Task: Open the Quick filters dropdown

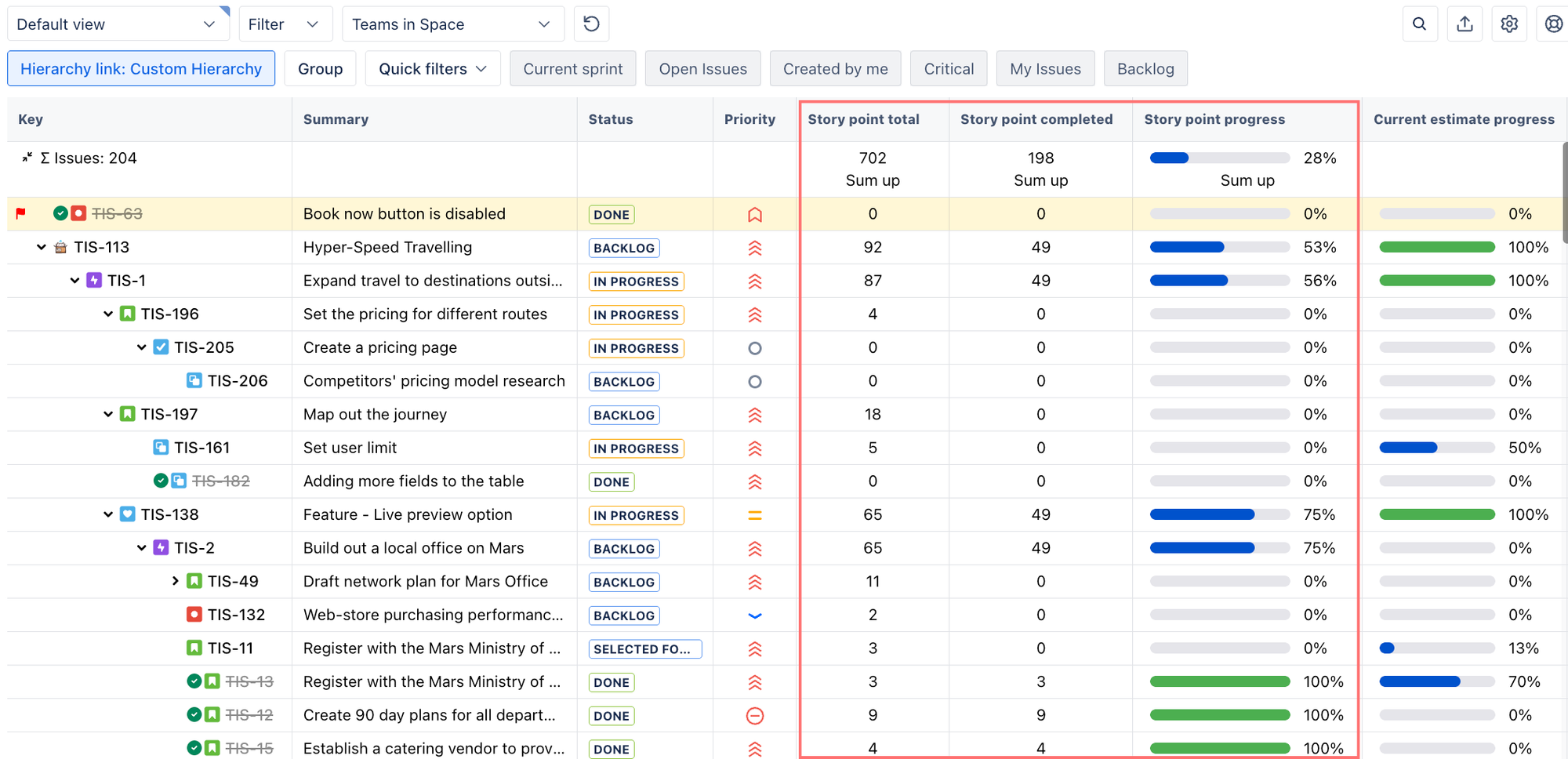Action: 433,68
